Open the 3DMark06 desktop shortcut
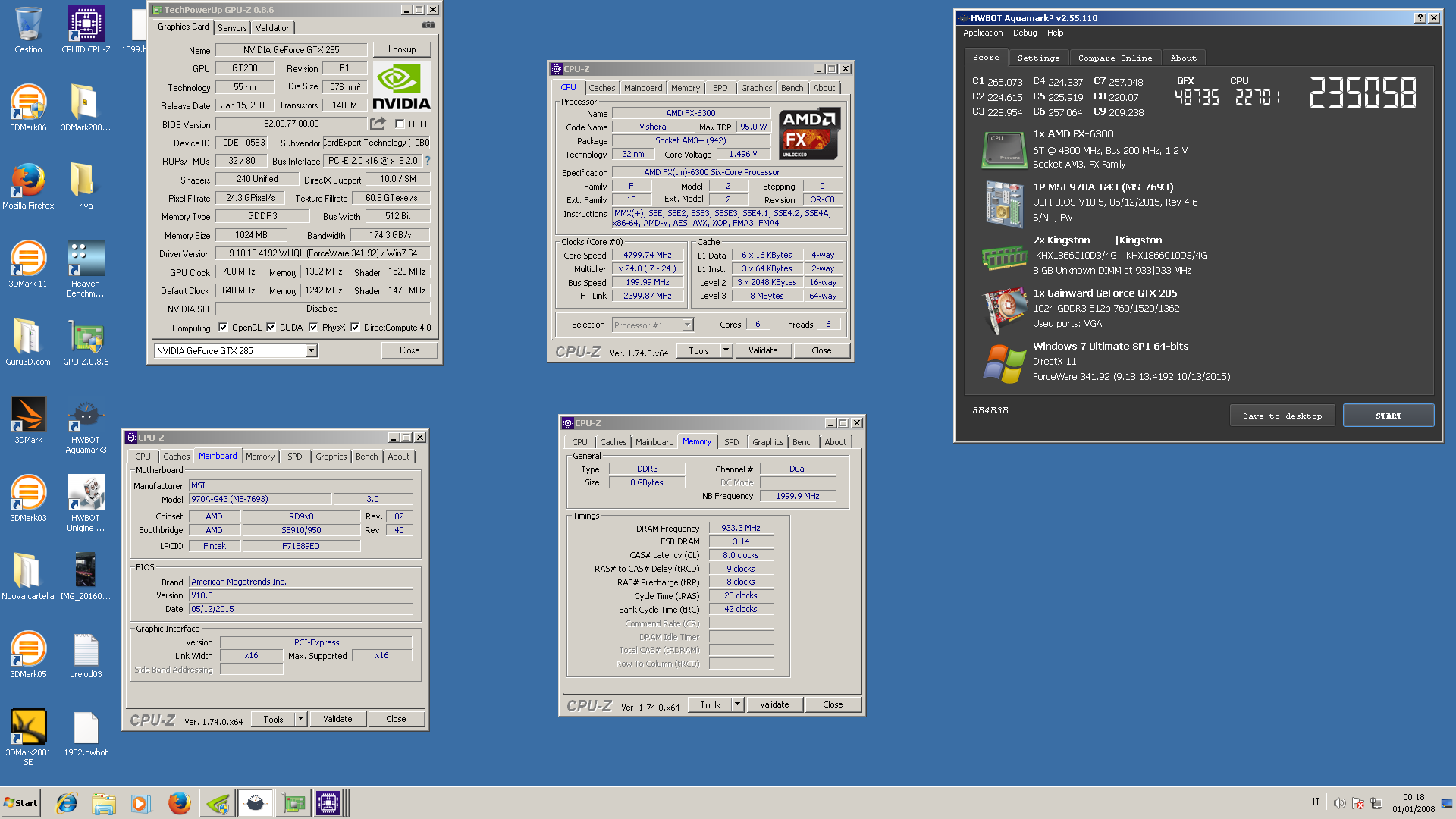 pyautogui.click(x=28, y=108)
